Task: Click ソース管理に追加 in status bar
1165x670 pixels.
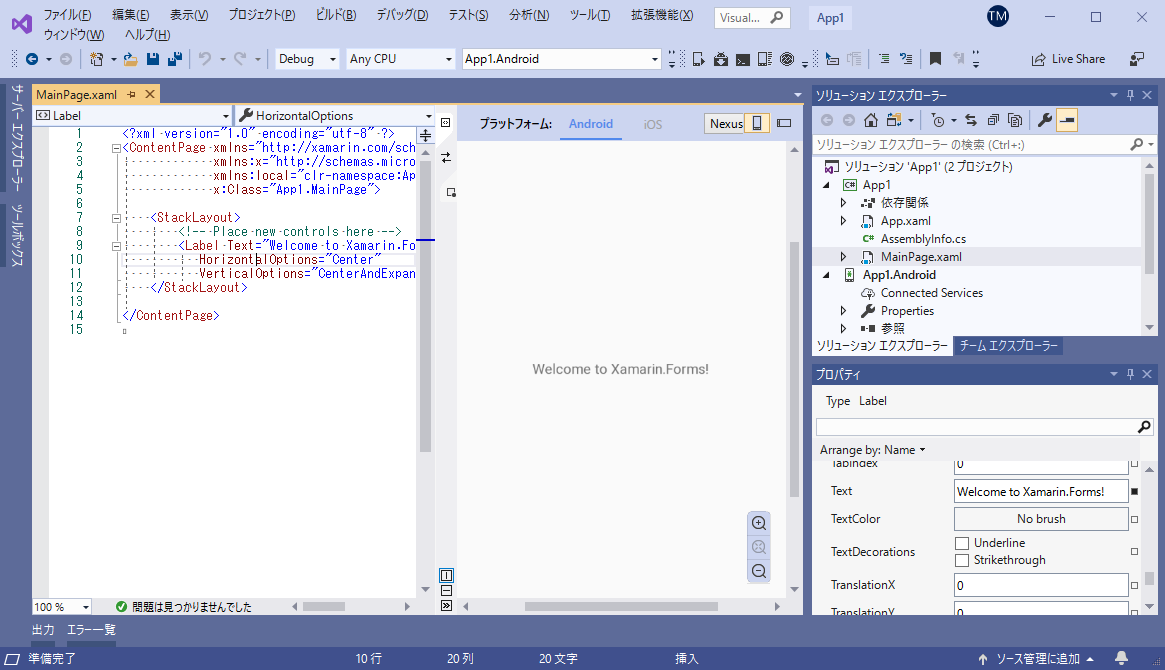Action: point(1036,658)
